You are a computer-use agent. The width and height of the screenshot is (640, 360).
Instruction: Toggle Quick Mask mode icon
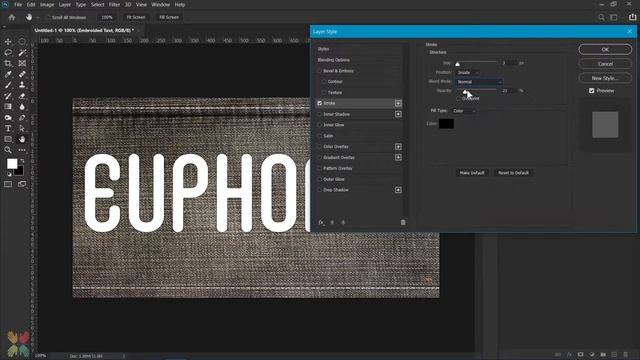tap(8, 184)
